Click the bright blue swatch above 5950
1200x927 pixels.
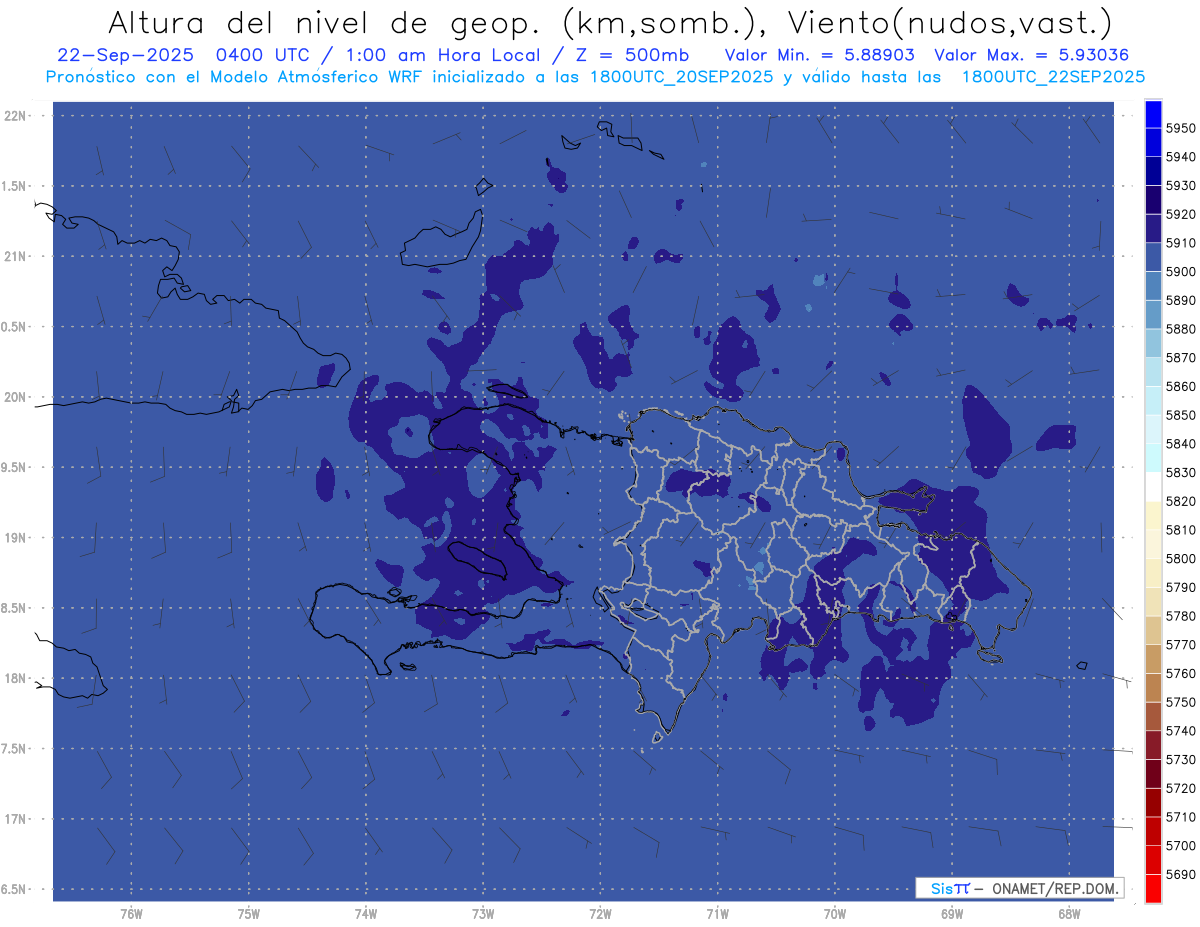pyautogui.click(x=1153, y=112)
